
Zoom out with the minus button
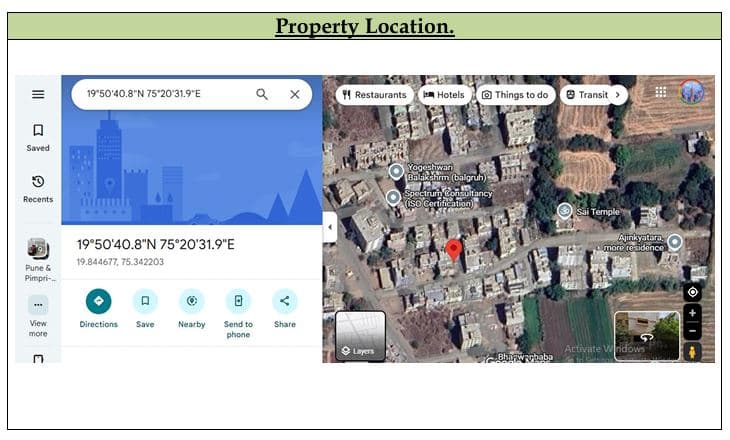692,331
